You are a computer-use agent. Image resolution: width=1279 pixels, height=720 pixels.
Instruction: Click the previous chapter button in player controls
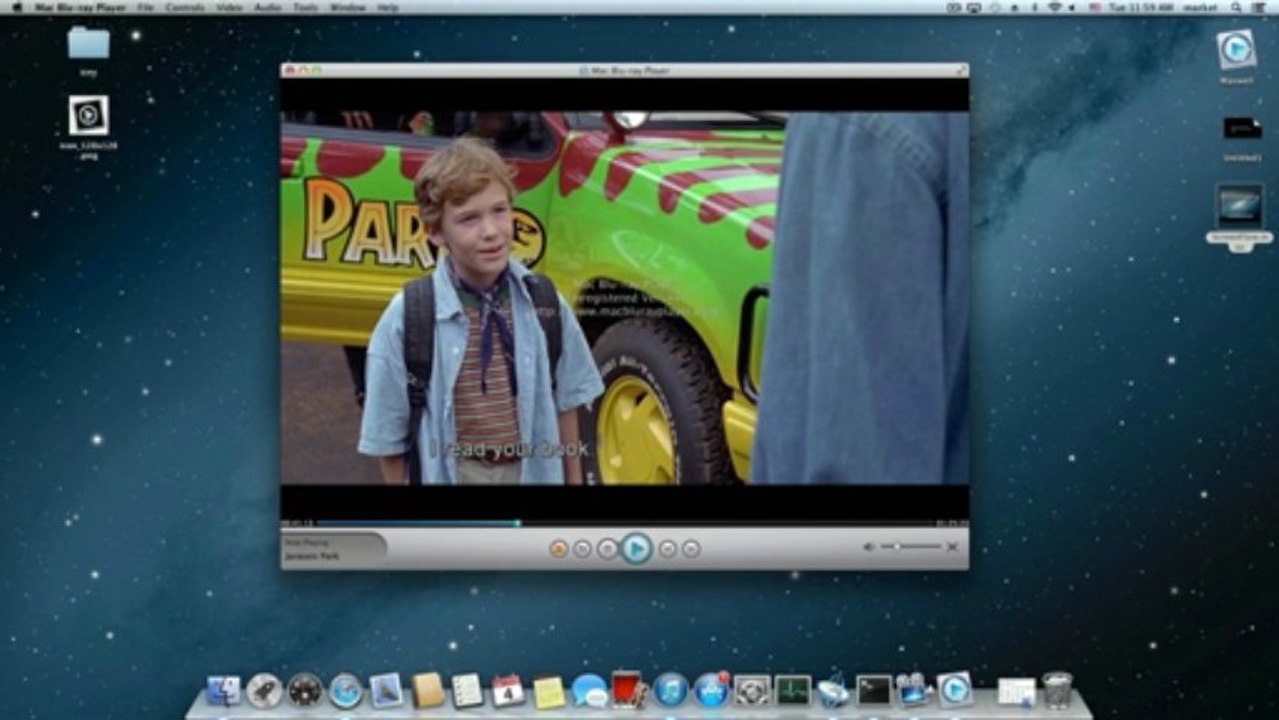(x=583, y=548)
